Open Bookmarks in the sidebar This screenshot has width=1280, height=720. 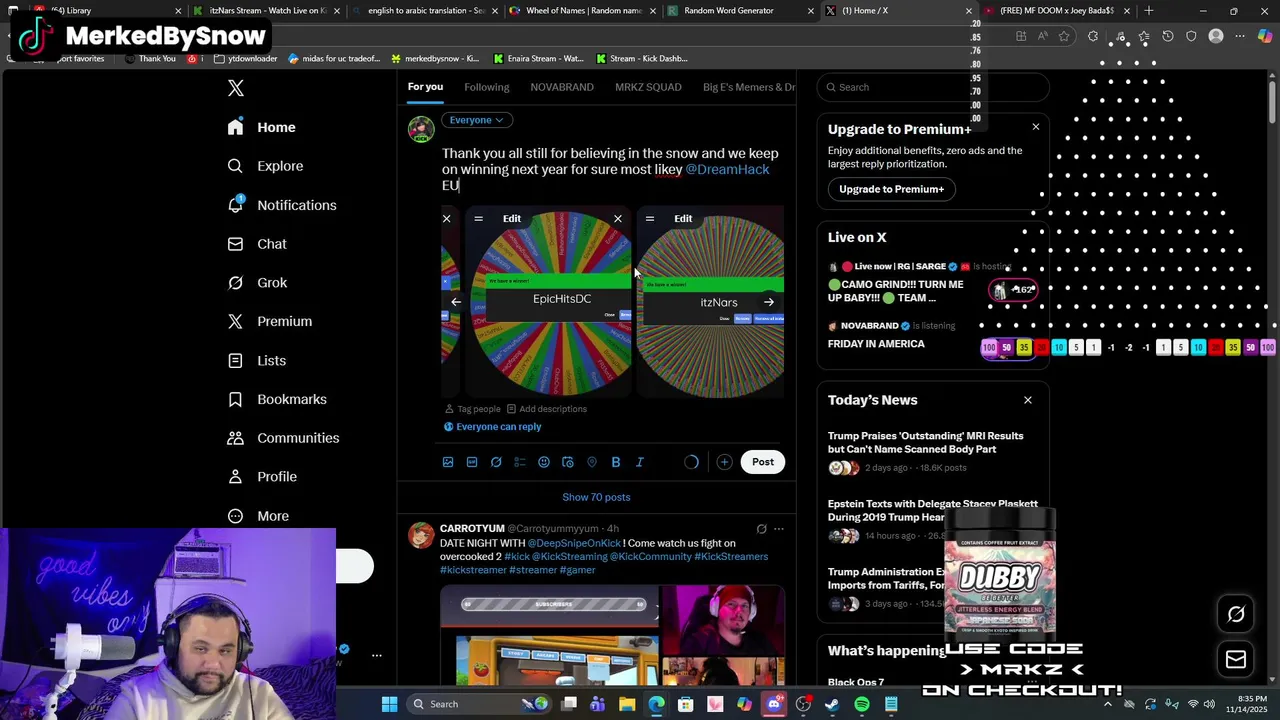pos(277,399)
